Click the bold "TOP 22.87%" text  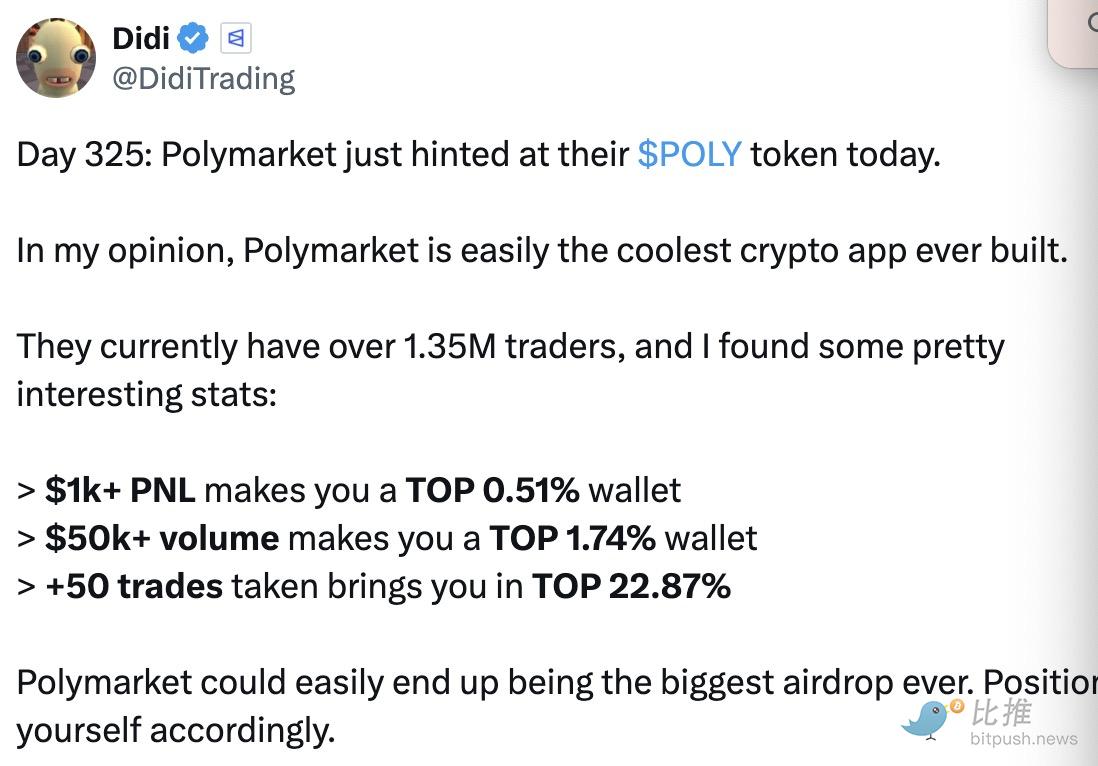tap(631, 586)
